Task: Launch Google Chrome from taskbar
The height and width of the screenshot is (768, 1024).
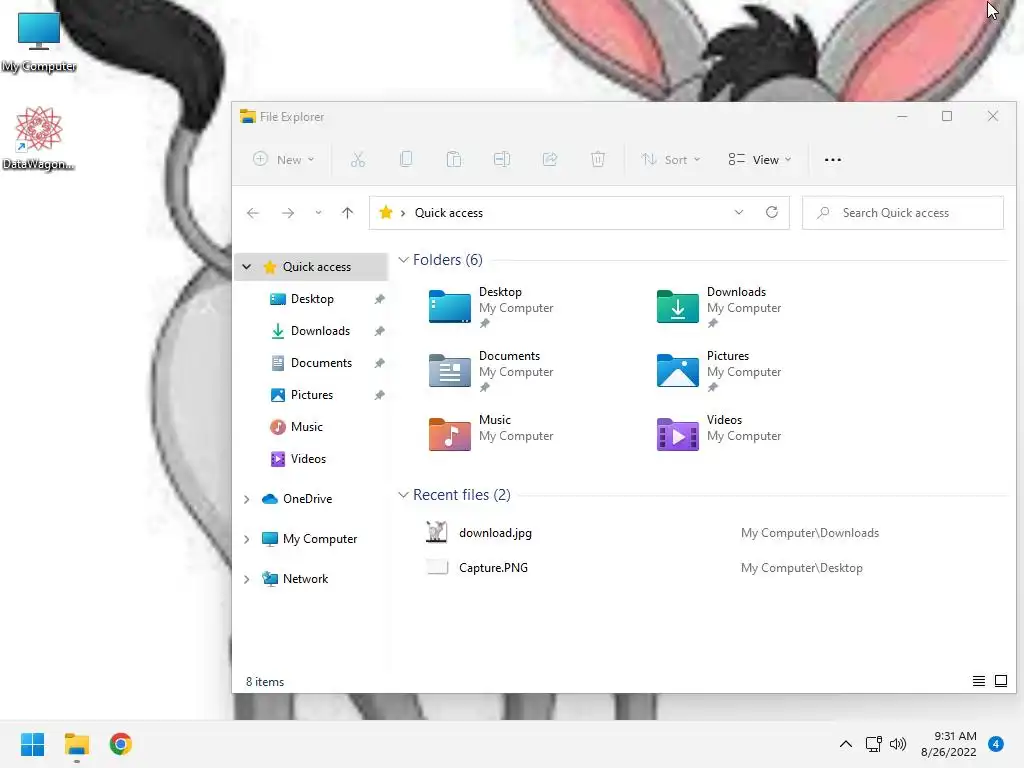Action: (x=121, y=744)
